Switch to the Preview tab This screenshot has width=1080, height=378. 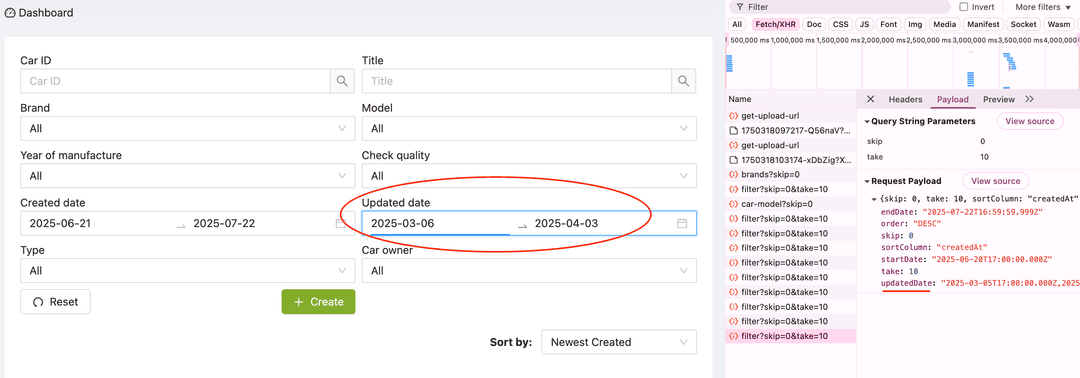click(x=999, y=99)
